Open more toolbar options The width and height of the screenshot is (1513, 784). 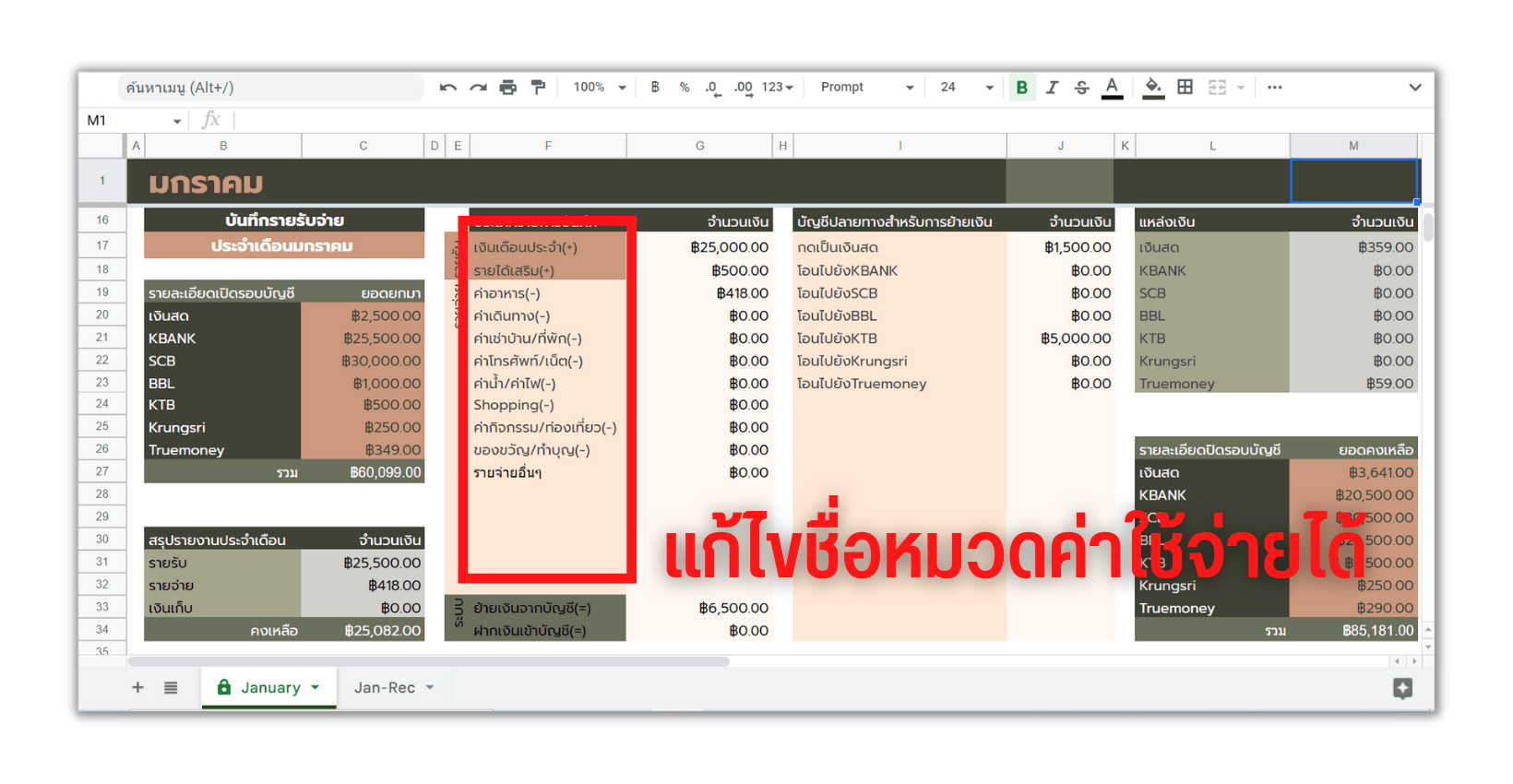[x=1275, y=88]
